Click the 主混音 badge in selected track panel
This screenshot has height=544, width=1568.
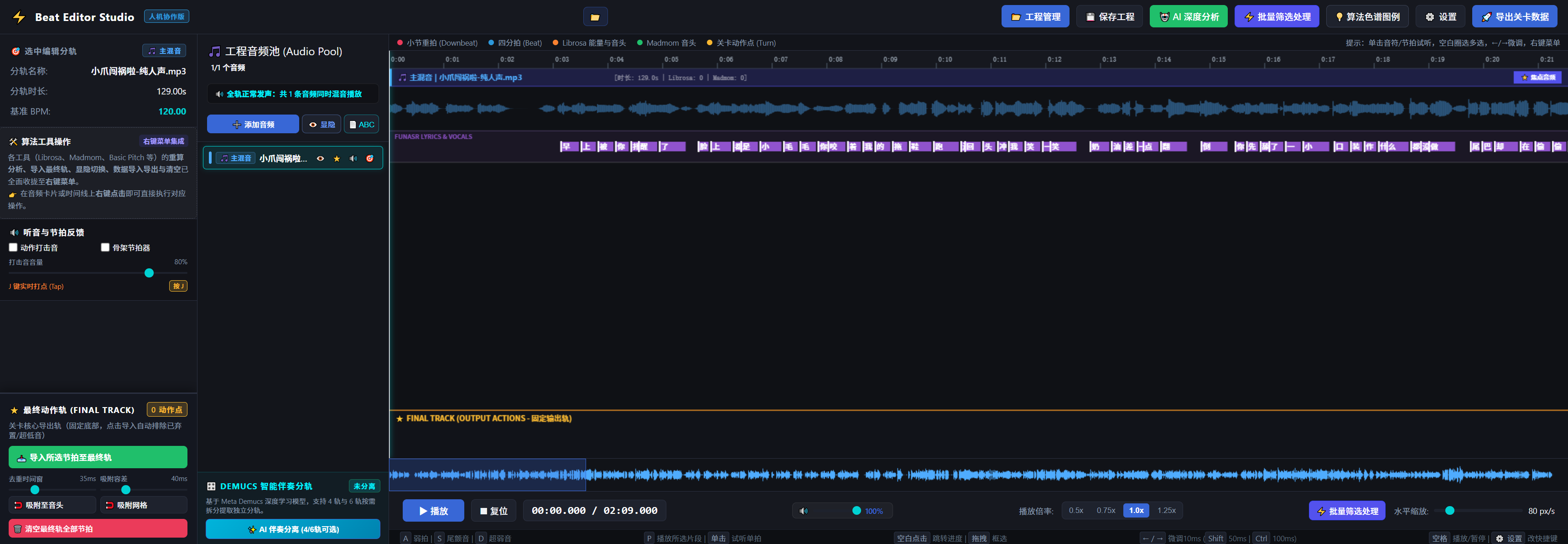pos(164,51)
